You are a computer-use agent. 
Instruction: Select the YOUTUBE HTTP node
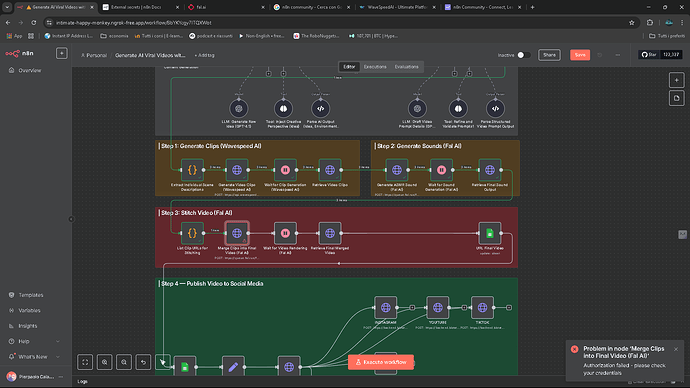click(x=437, y=307)
